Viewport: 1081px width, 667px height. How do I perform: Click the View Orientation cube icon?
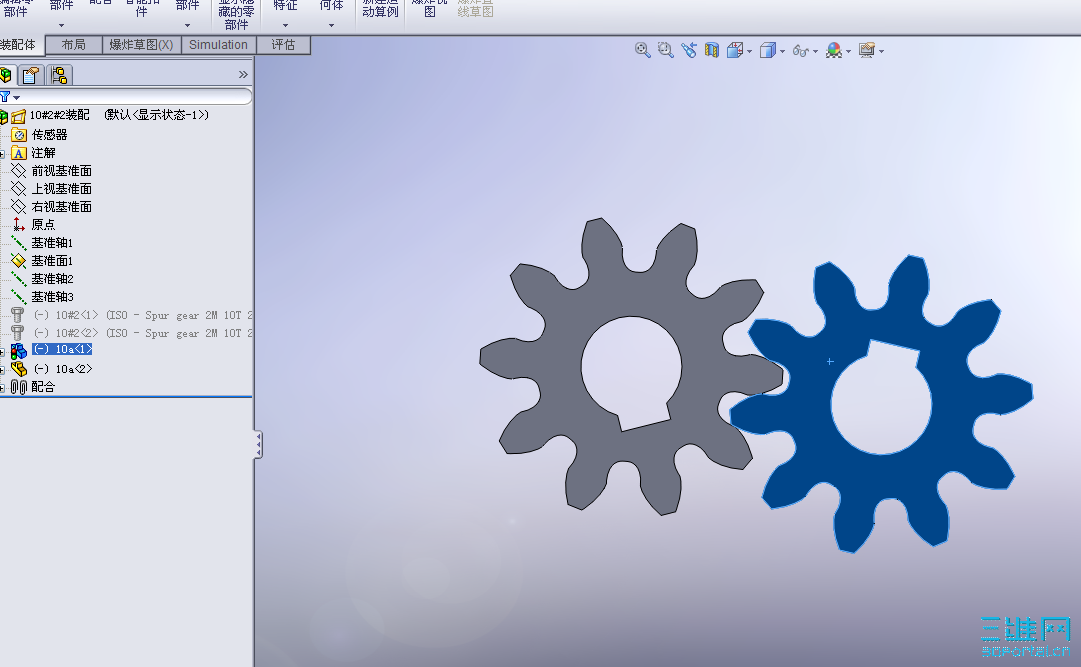(x=734, y=50)
